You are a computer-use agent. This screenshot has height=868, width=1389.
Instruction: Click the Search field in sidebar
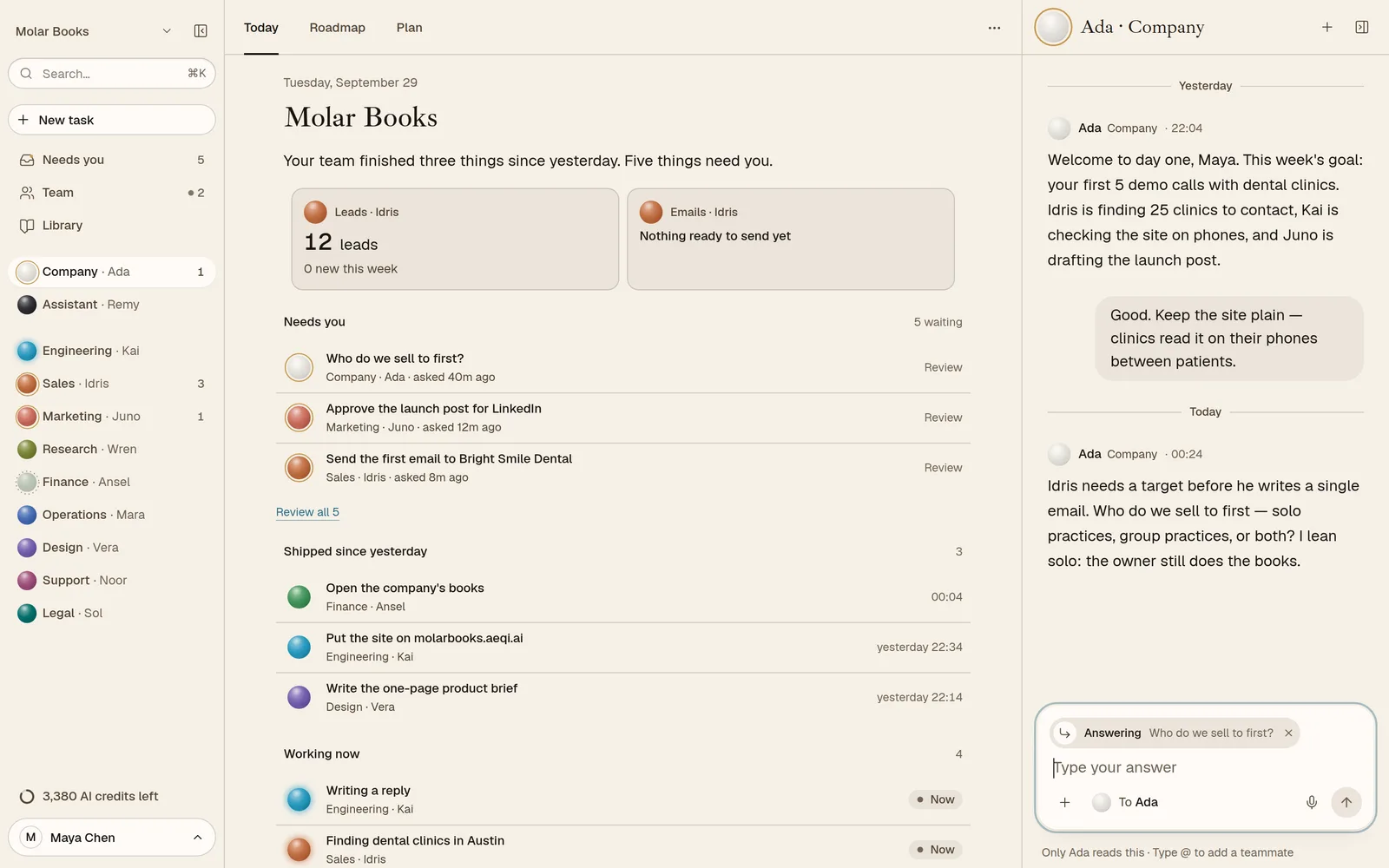coord(112,74)
